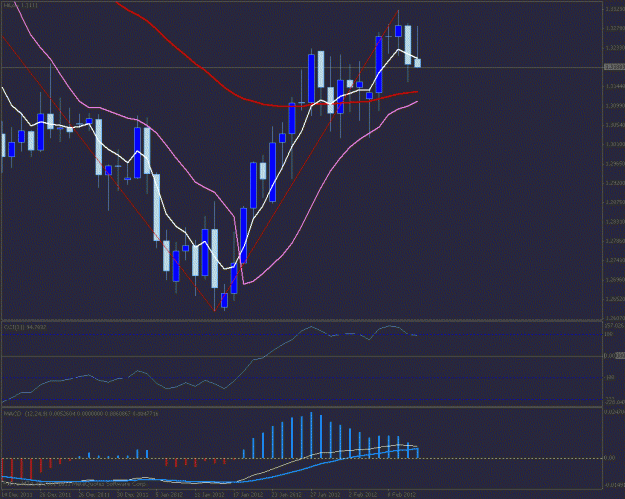Screen dimensions: 625x499
Task: Click the CCI indicator label
Action: click(x=25, y=327)
